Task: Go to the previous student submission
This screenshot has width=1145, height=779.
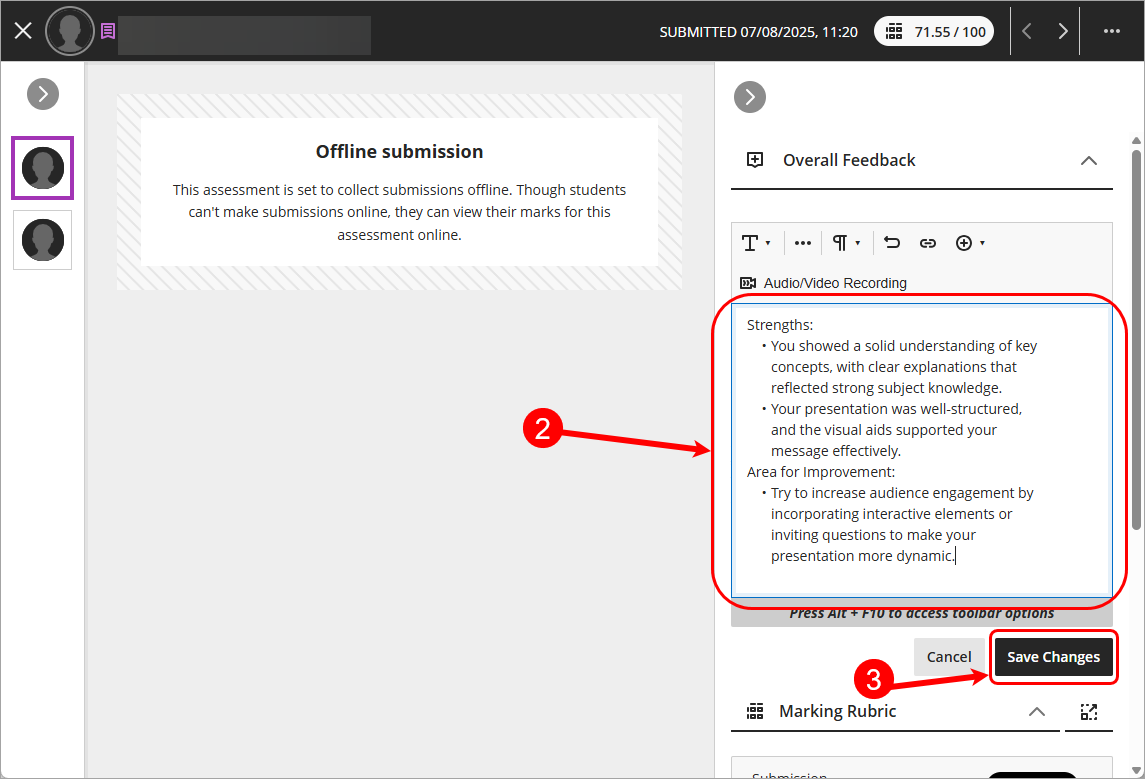Action: coord(1027,31)
